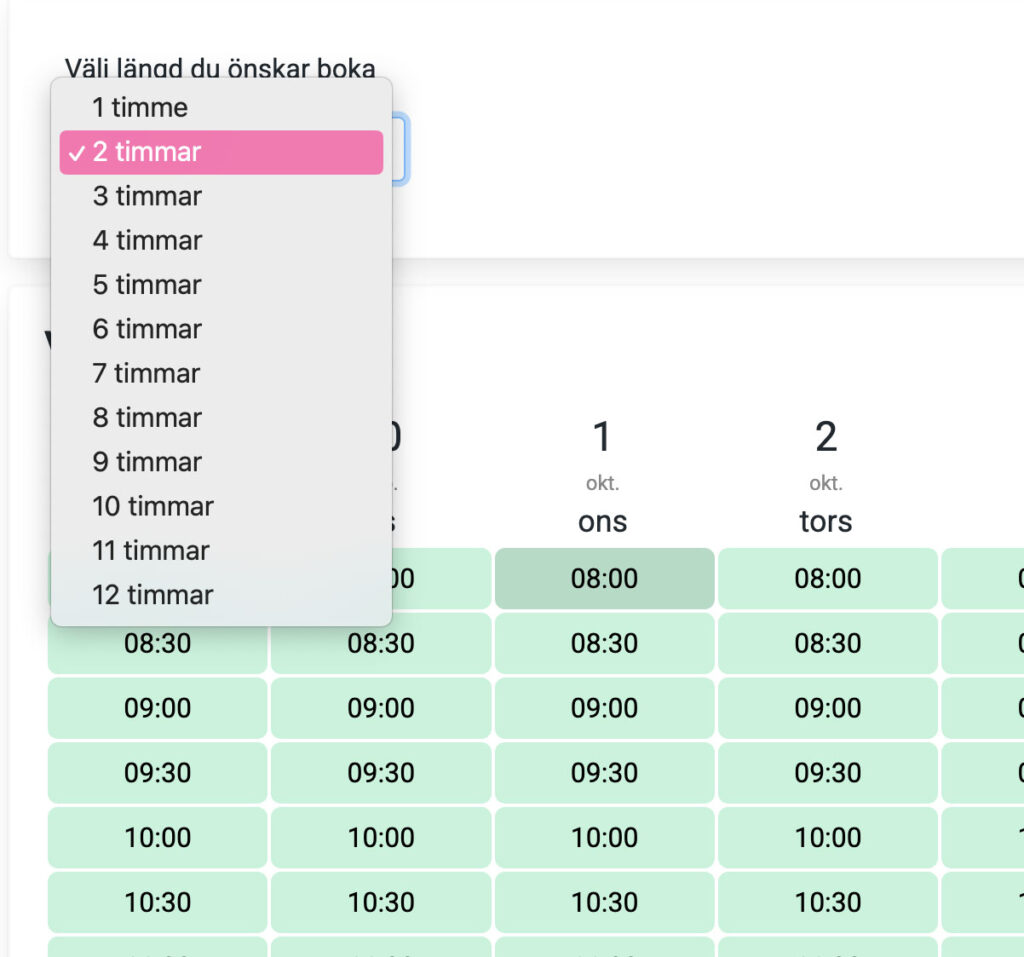
Task: Book the 08:00 slot on Thursday 2 okt
Action: 827,579
